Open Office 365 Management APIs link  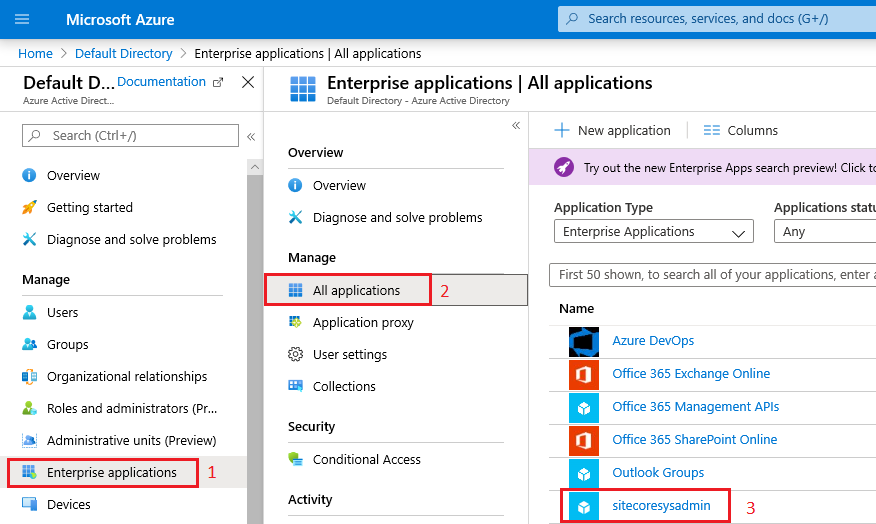696,407
